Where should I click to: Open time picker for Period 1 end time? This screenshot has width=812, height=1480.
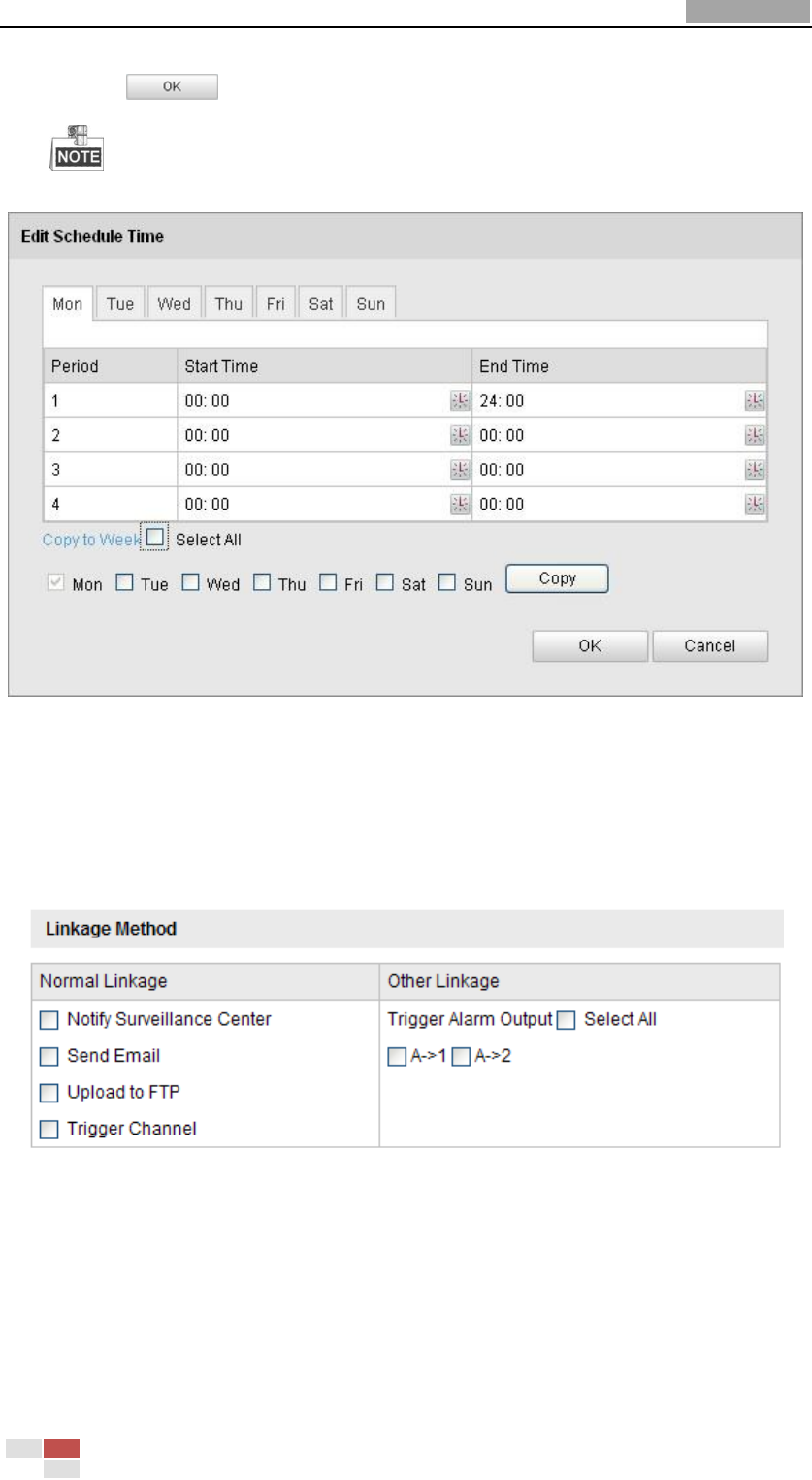tap(755, 401)
